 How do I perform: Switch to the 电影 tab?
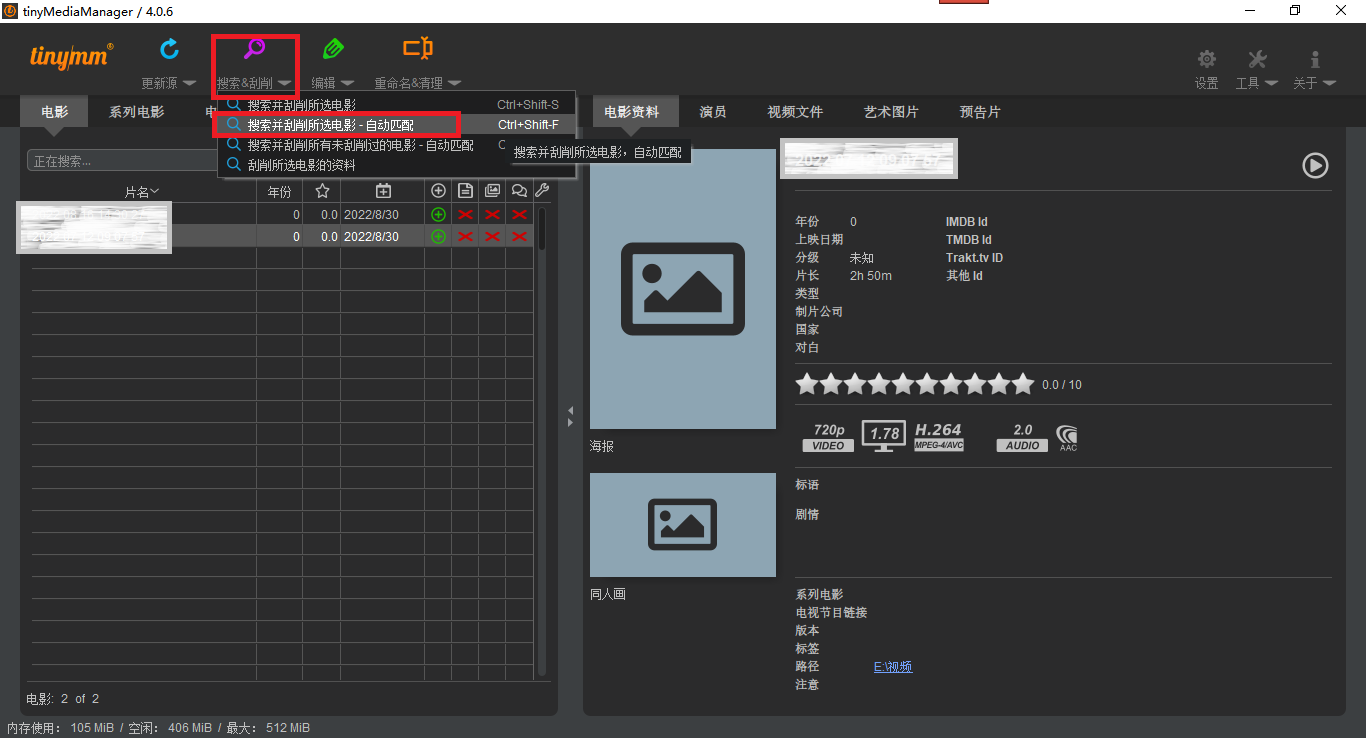click(55, 112)
